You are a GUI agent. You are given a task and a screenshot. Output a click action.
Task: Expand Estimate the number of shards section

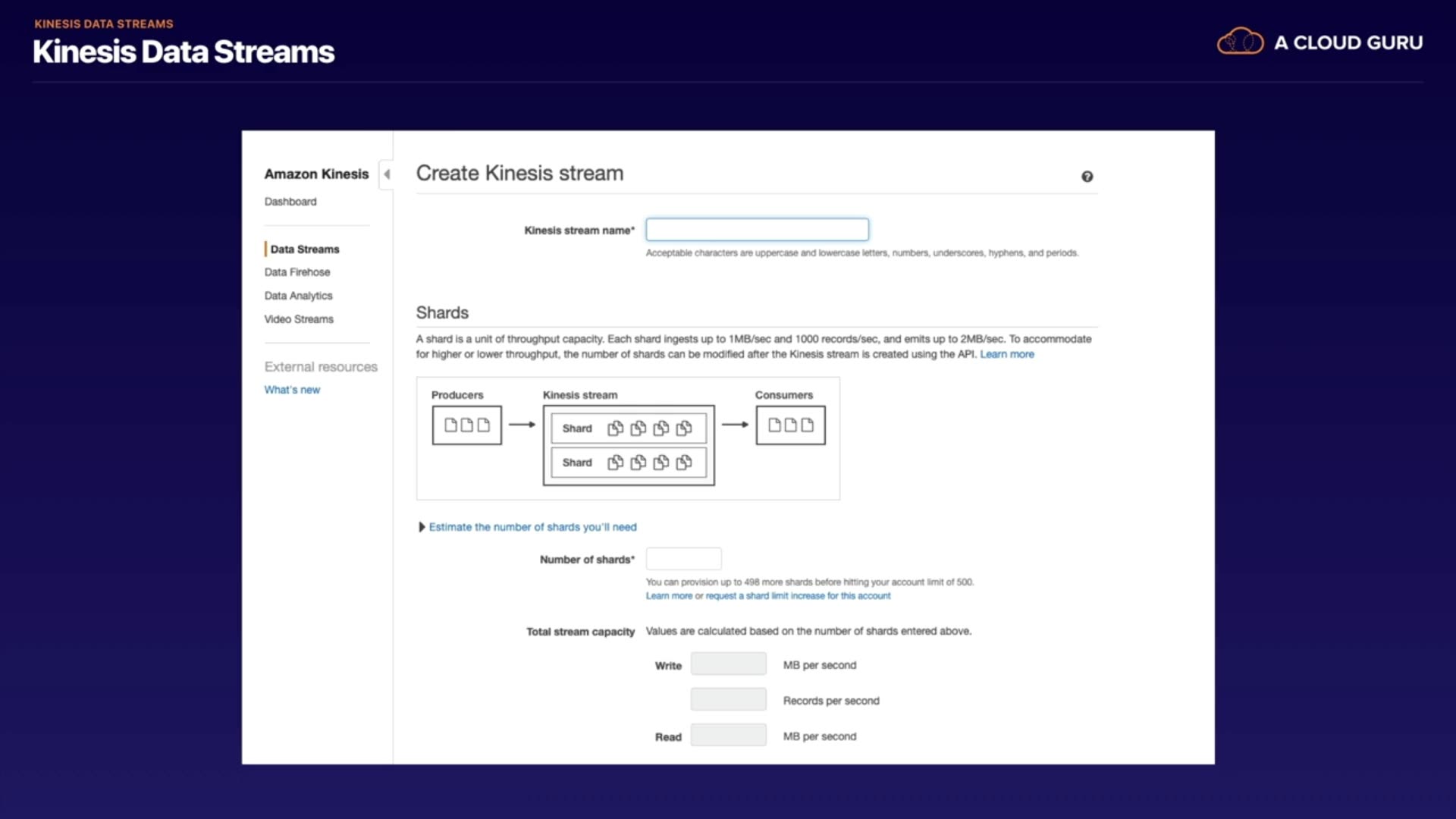click(532, 527)
